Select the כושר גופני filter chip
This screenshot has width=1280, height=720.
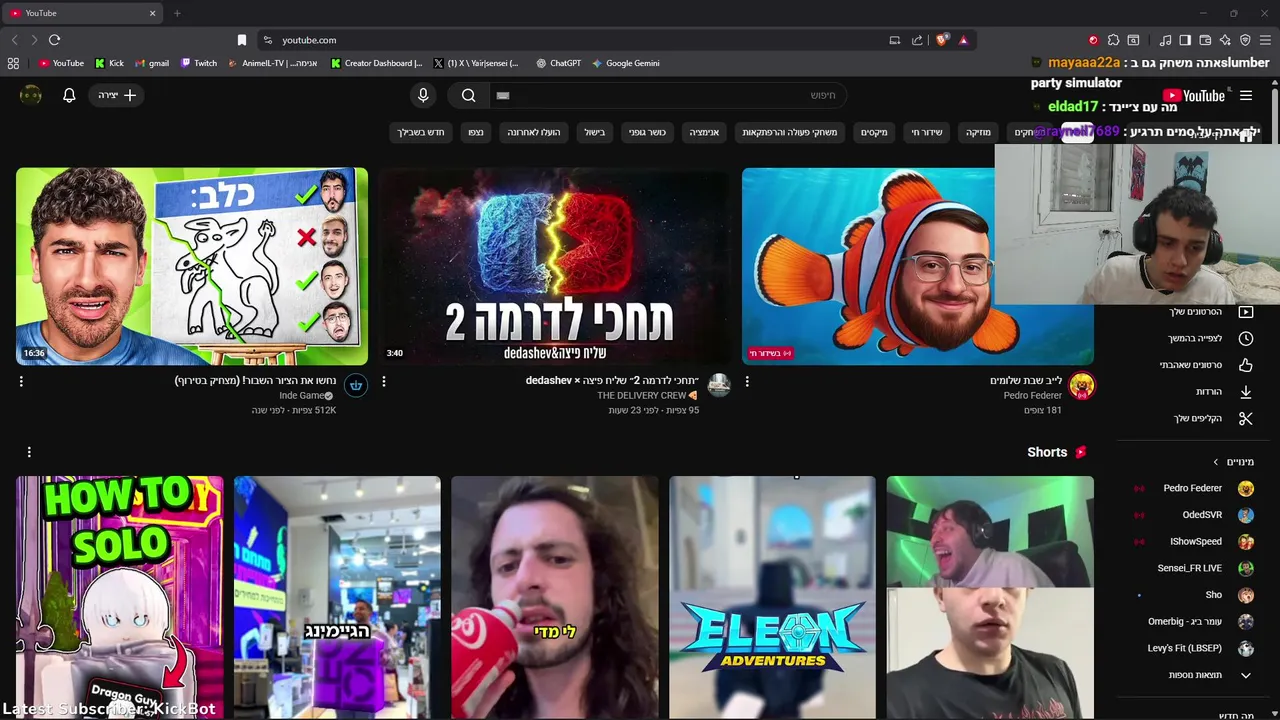647,132
